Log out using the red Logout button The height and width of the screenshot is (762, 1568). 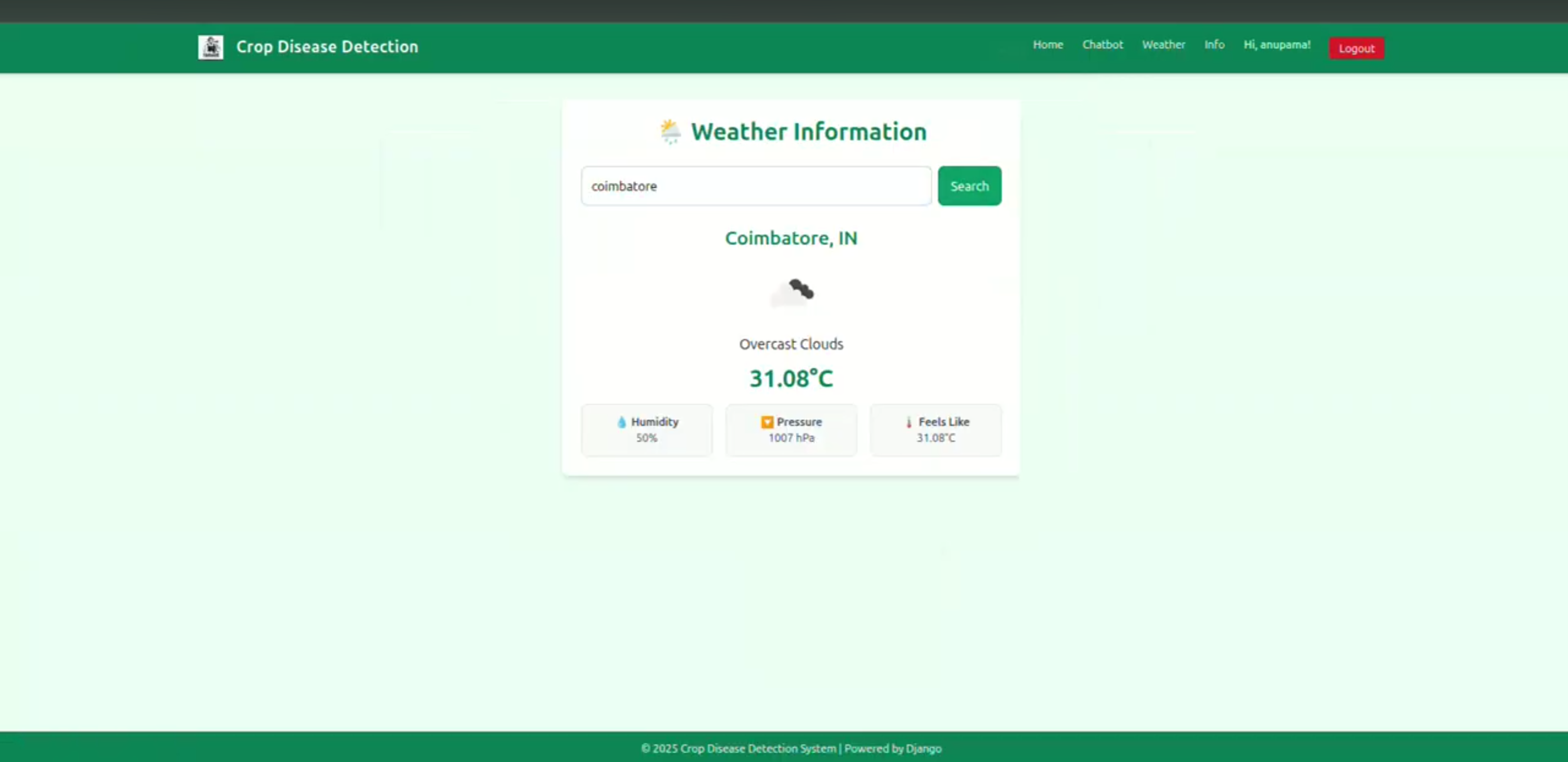[x=1356, y=48]
